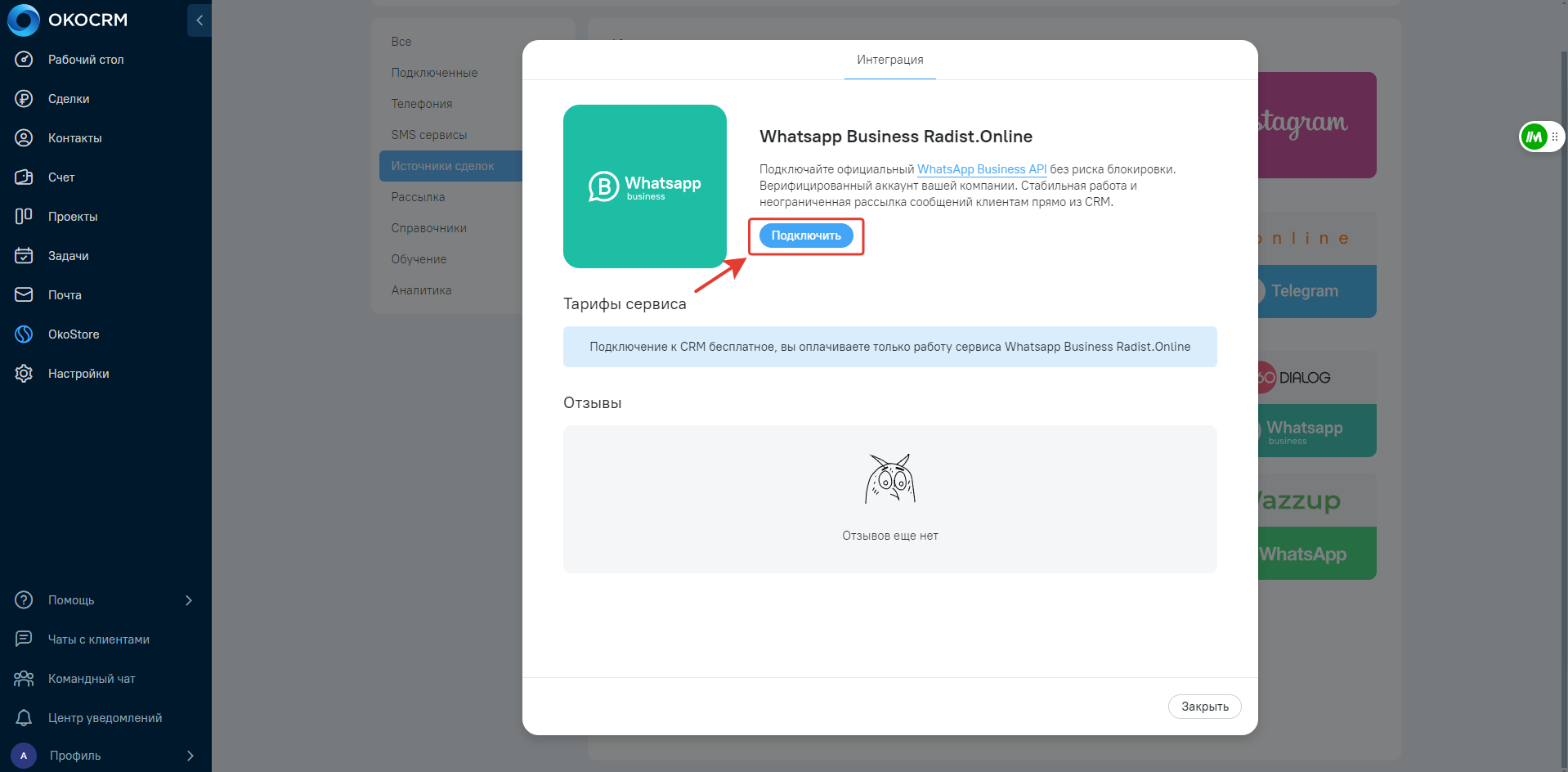
Task: Click the Отзывы heading
Action: click(593, 403)
